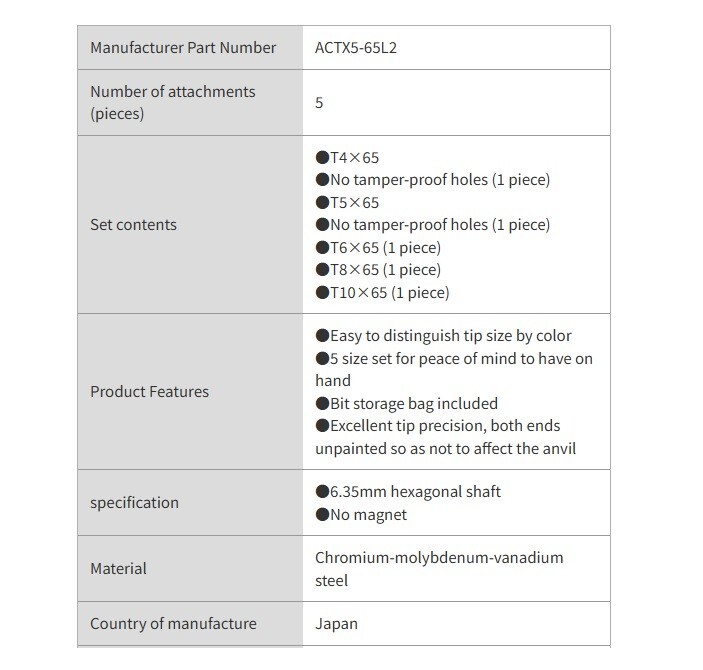The height and width of the screenshot is (670, 703).
Task: Click the Product Features row label
Action: [149, 392]
